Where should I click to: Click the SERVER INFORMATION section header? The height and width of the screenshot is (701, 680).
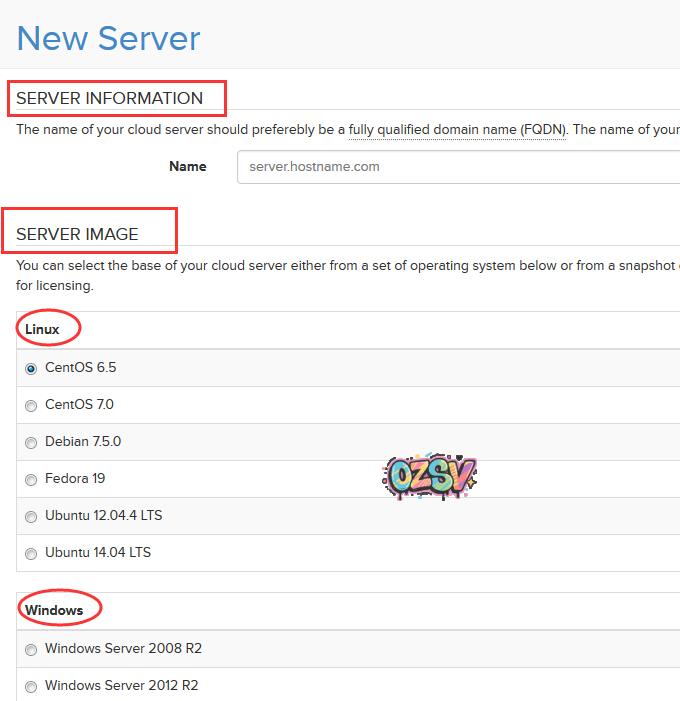pyautogui.click(x=110, y=98)
